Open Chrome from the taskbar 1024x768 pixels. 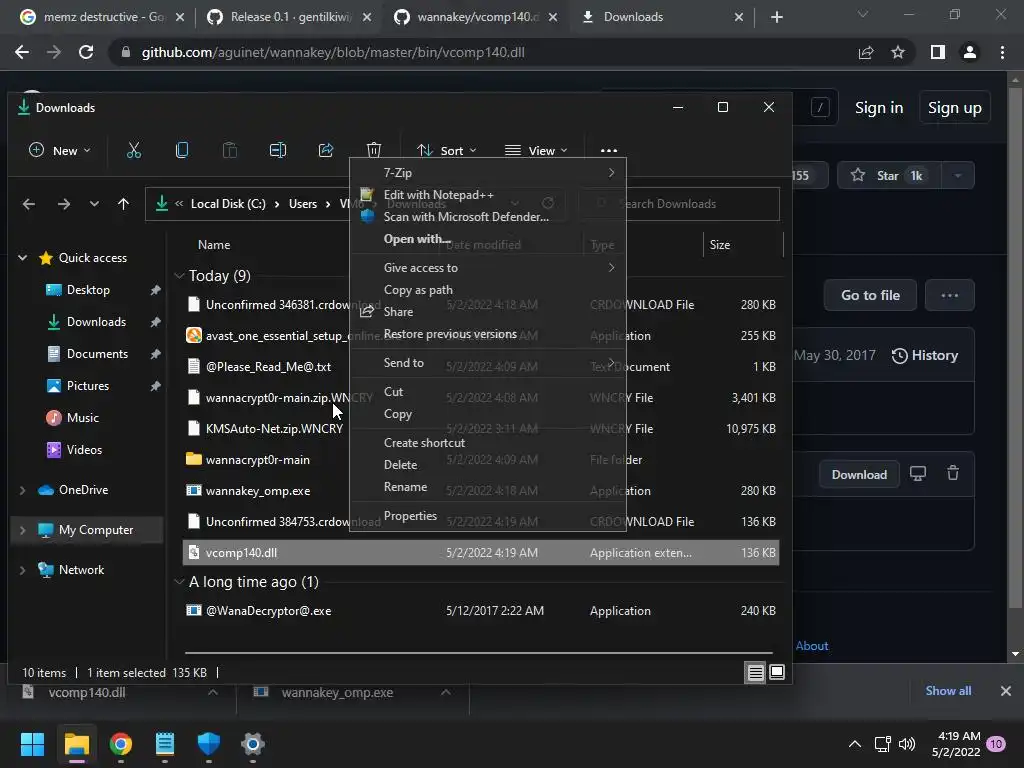pyautogui.click(x=121, y=744)
